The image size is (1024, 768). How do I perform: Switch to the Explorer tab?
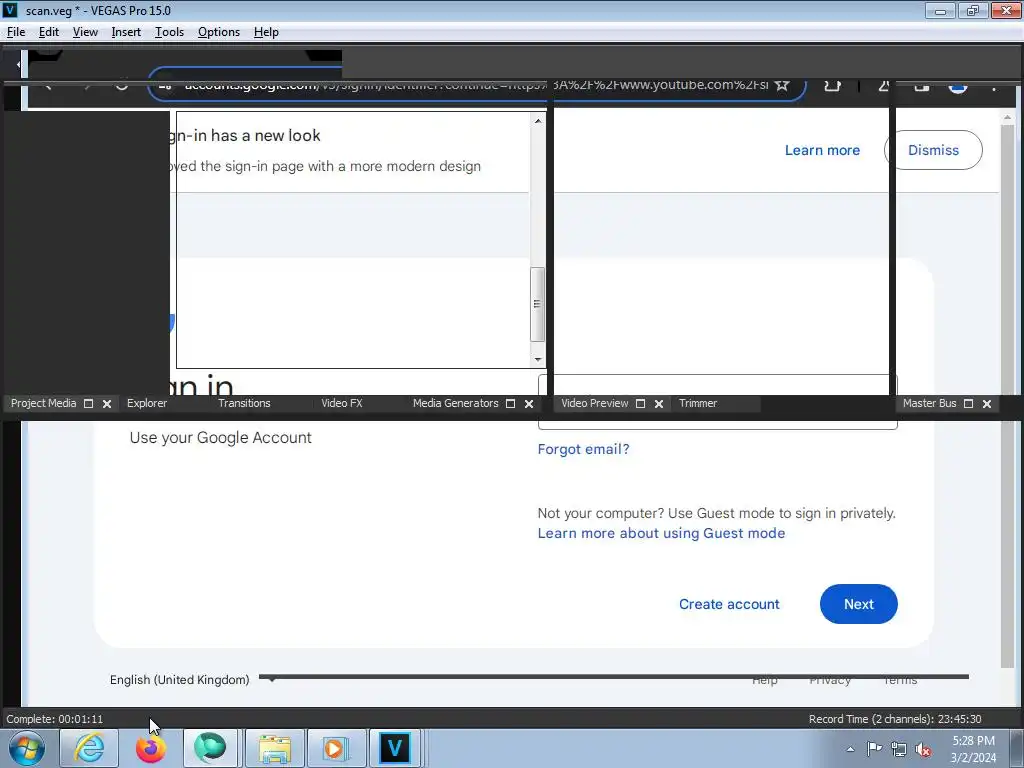point(147,403)
